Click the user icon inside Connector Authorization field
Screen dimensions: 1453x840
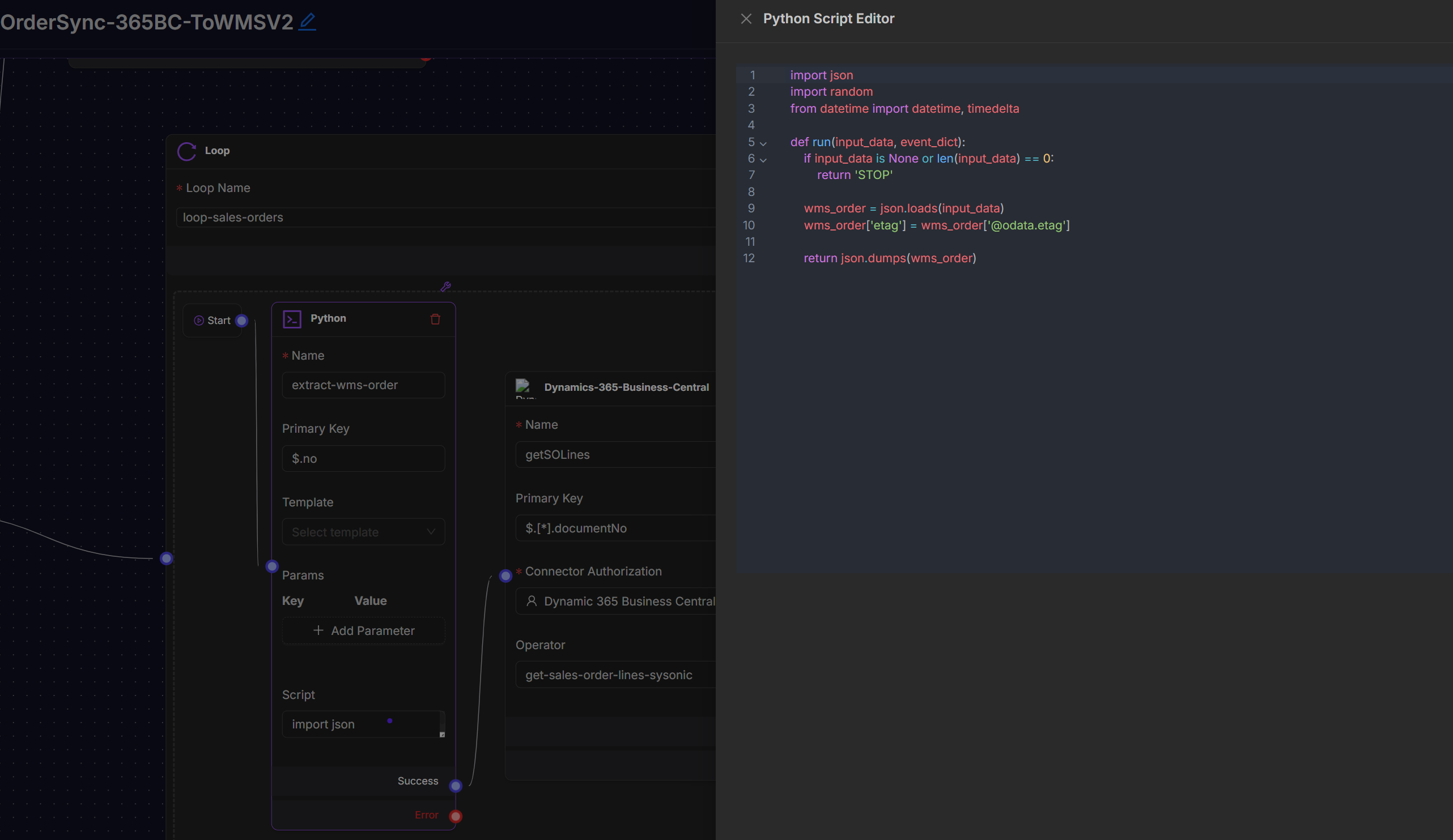(x=533, y=601)
